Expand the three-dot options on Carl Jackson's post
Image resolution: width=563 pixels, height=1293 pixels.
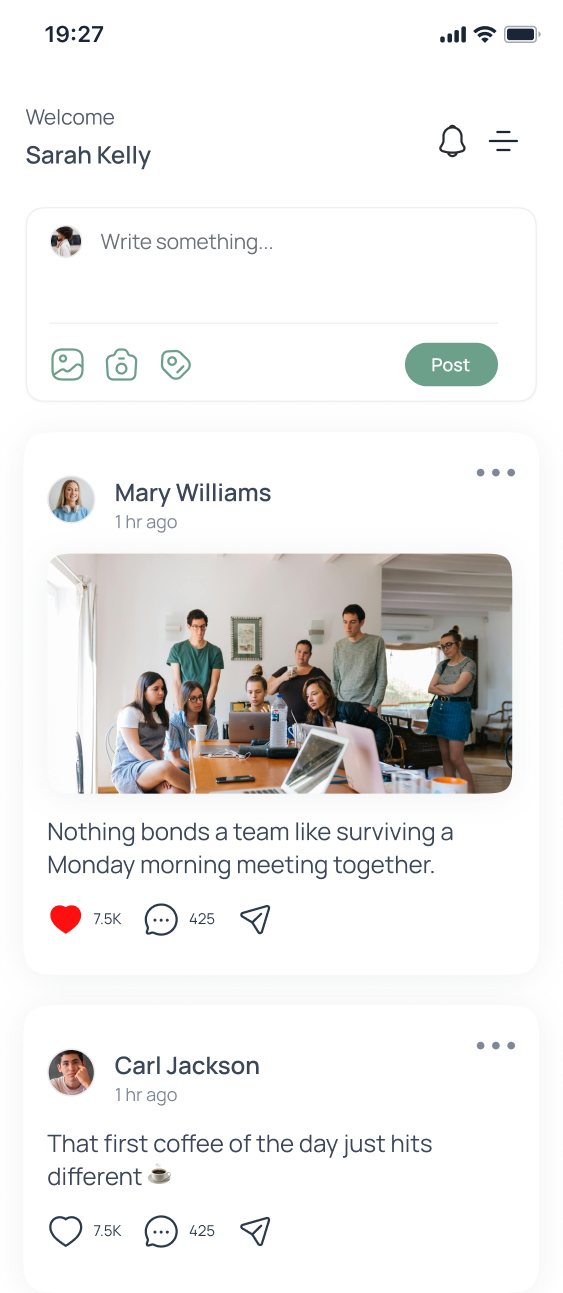click(496, 1046)
